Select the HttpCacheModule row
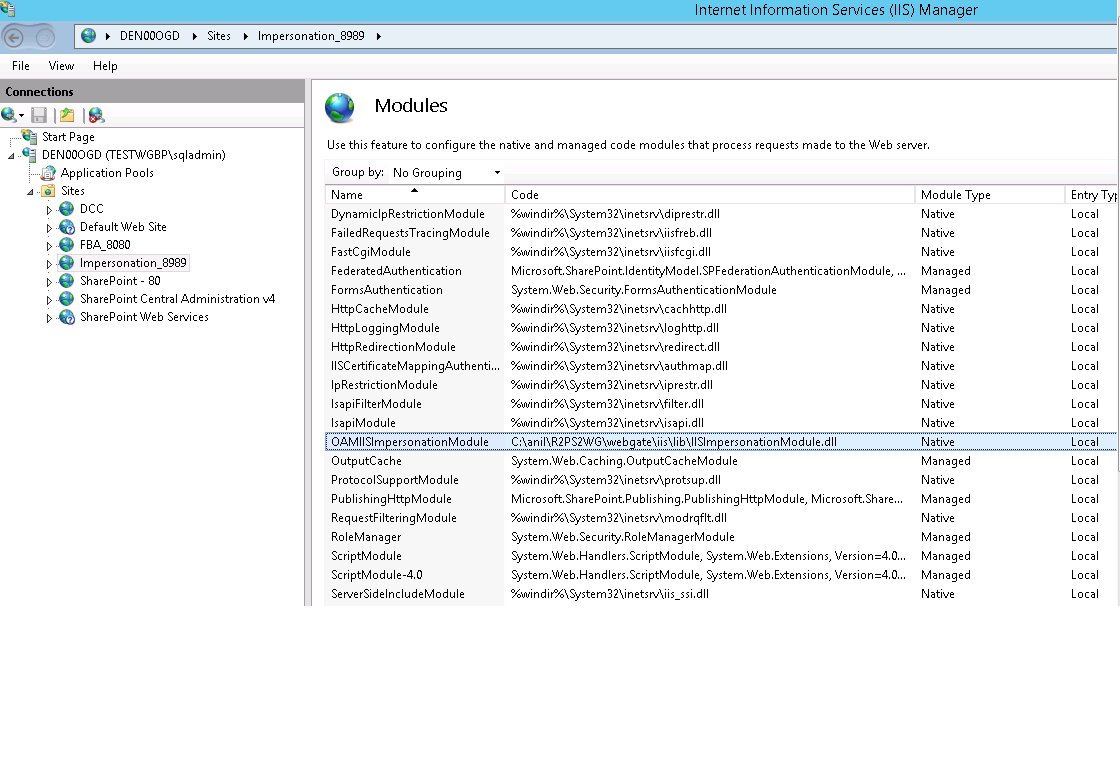This screenshot has width=1120, height=768. [x=721, y=309]
